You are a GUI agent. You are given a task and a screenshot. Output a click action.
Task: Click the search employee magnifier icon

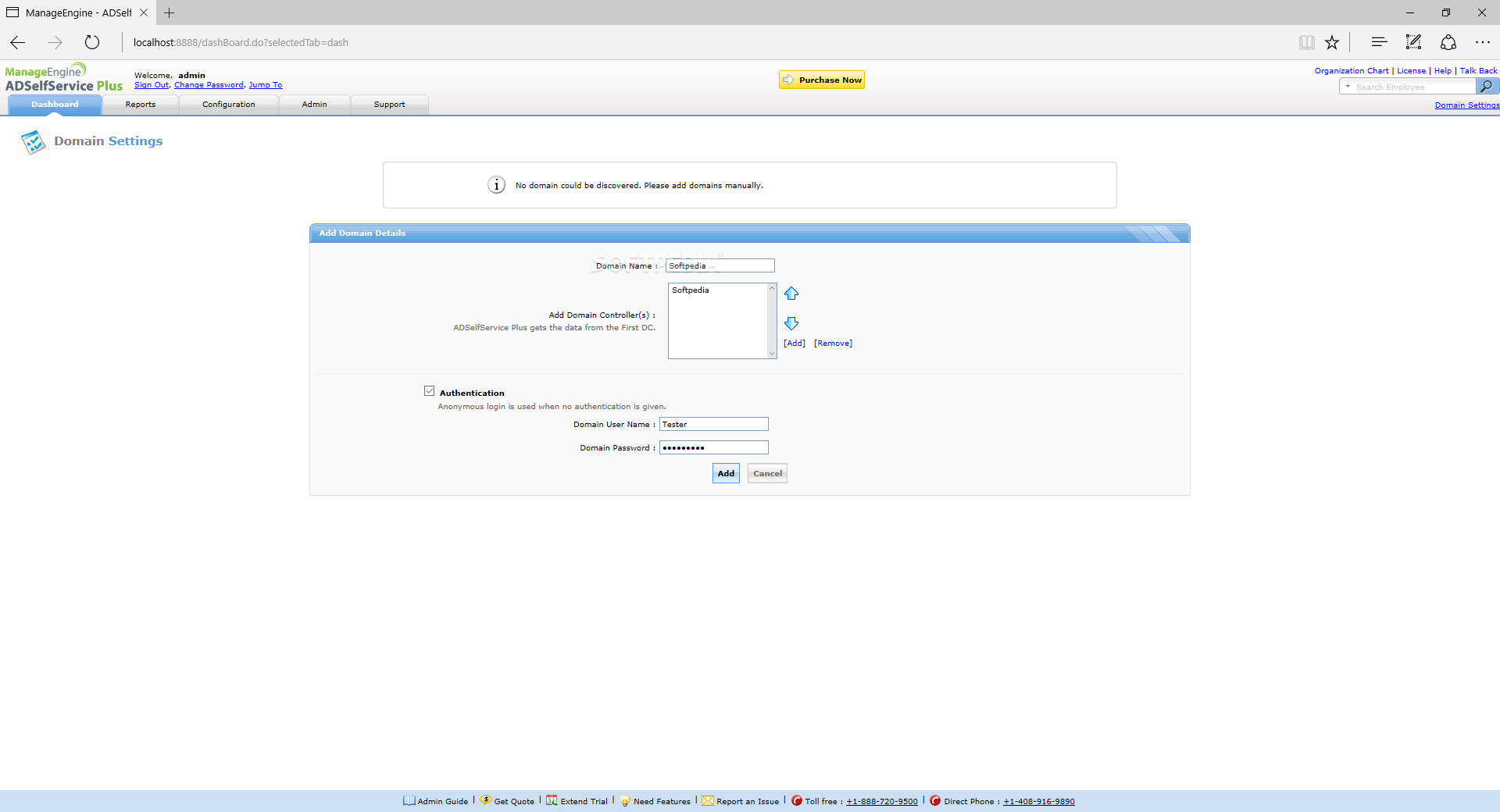tap(1486, 87)
